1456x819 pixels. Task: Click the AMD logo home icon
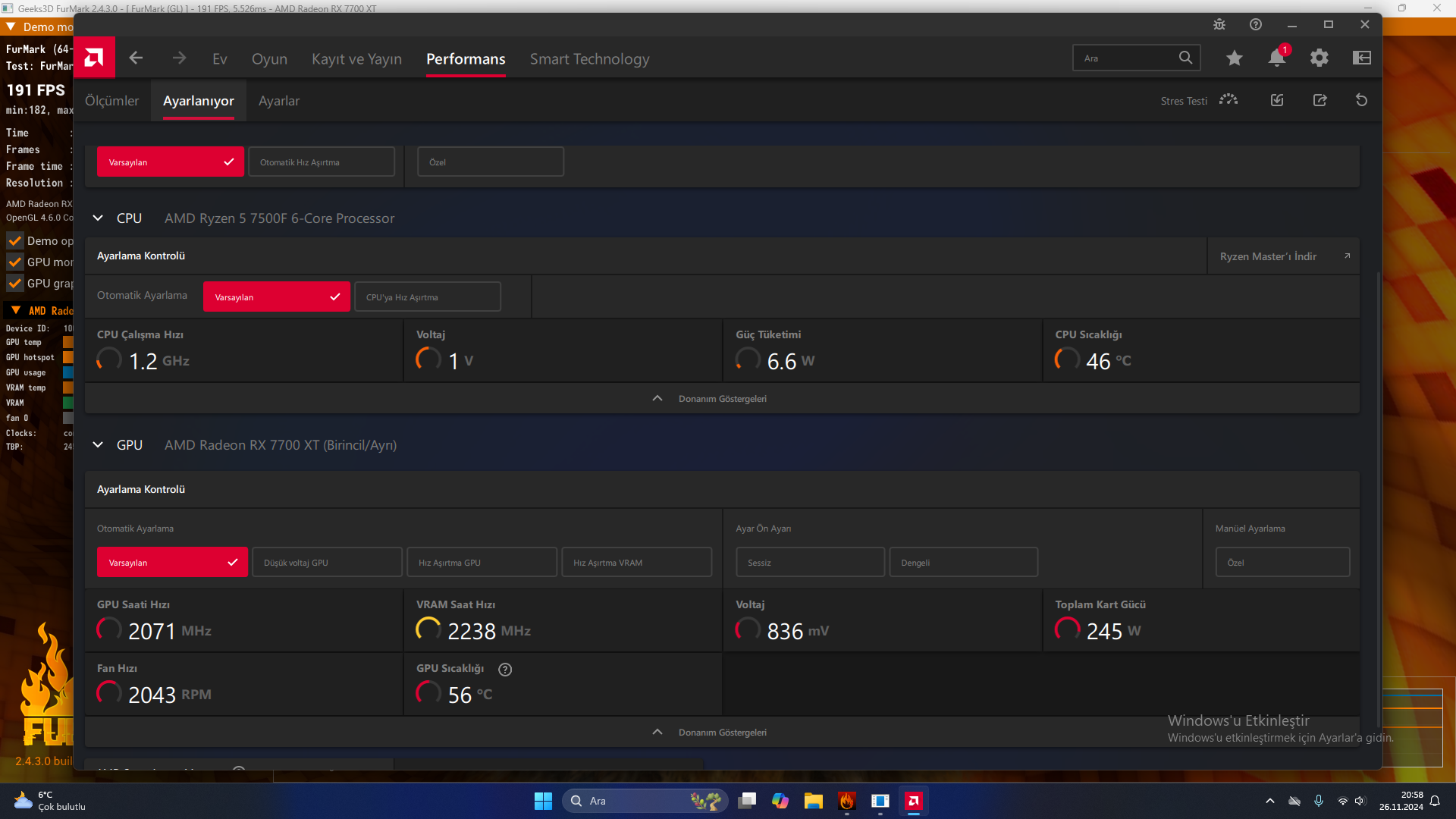[x=94, y=58]
